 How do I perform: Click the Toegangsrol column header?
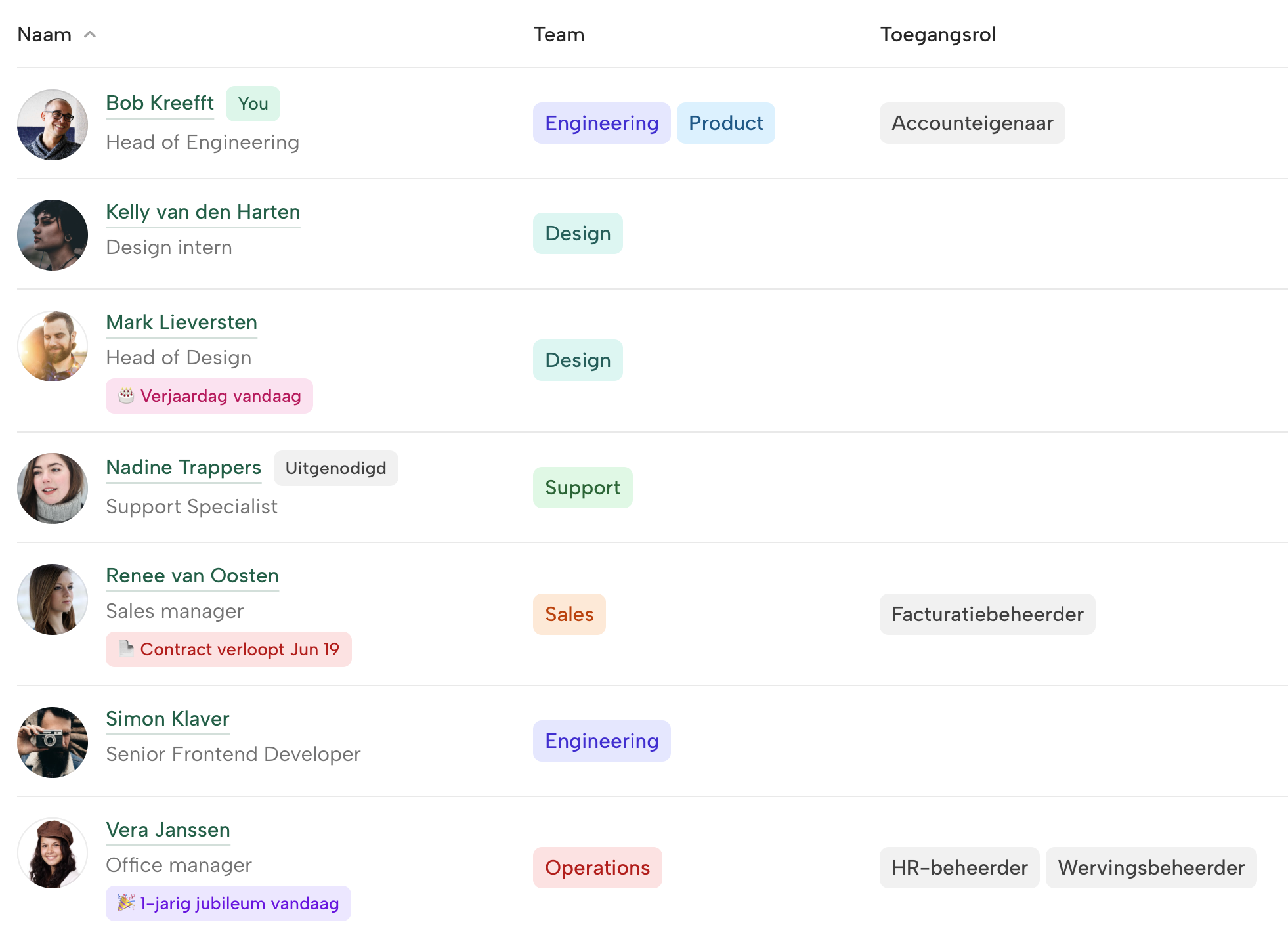point(937,35)
